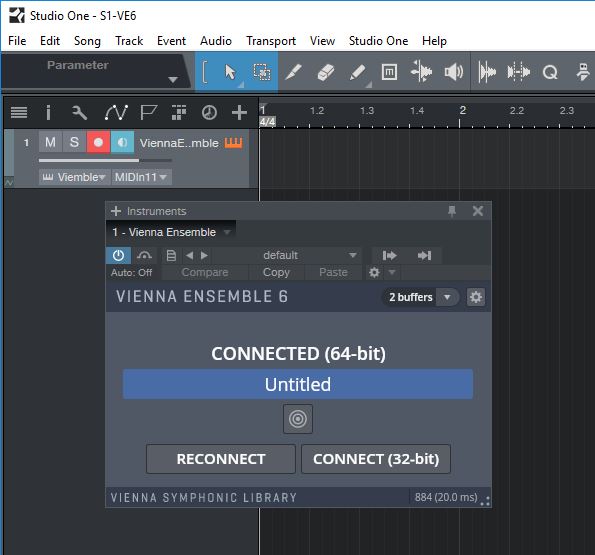Open the Track menu

click(129, 41)
